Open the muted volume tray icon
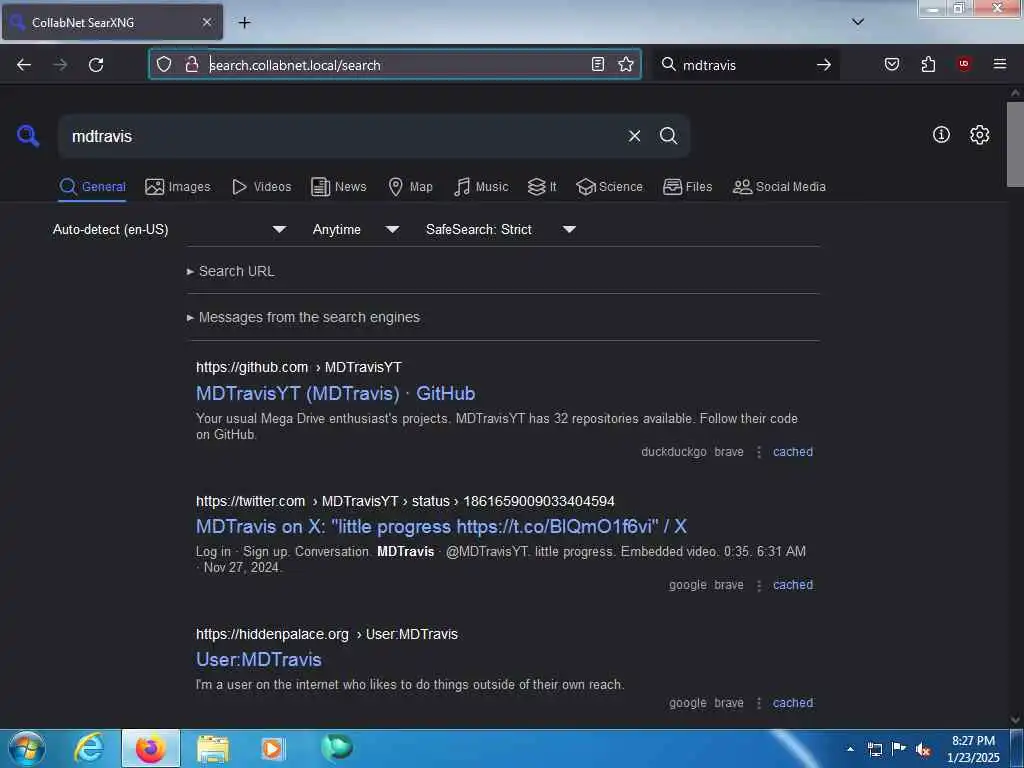 coord(923,749)
